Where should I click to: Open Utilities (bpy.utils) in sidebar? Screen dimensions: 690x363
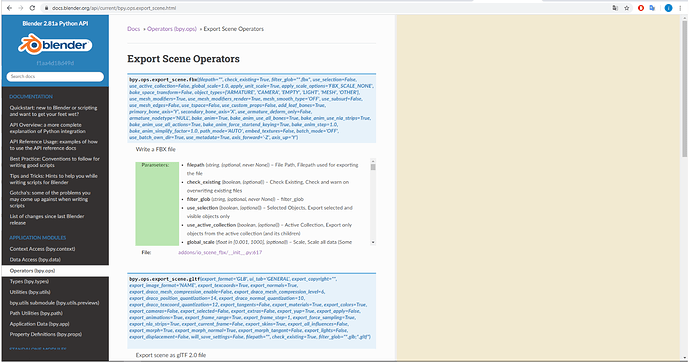pos(30,292)
